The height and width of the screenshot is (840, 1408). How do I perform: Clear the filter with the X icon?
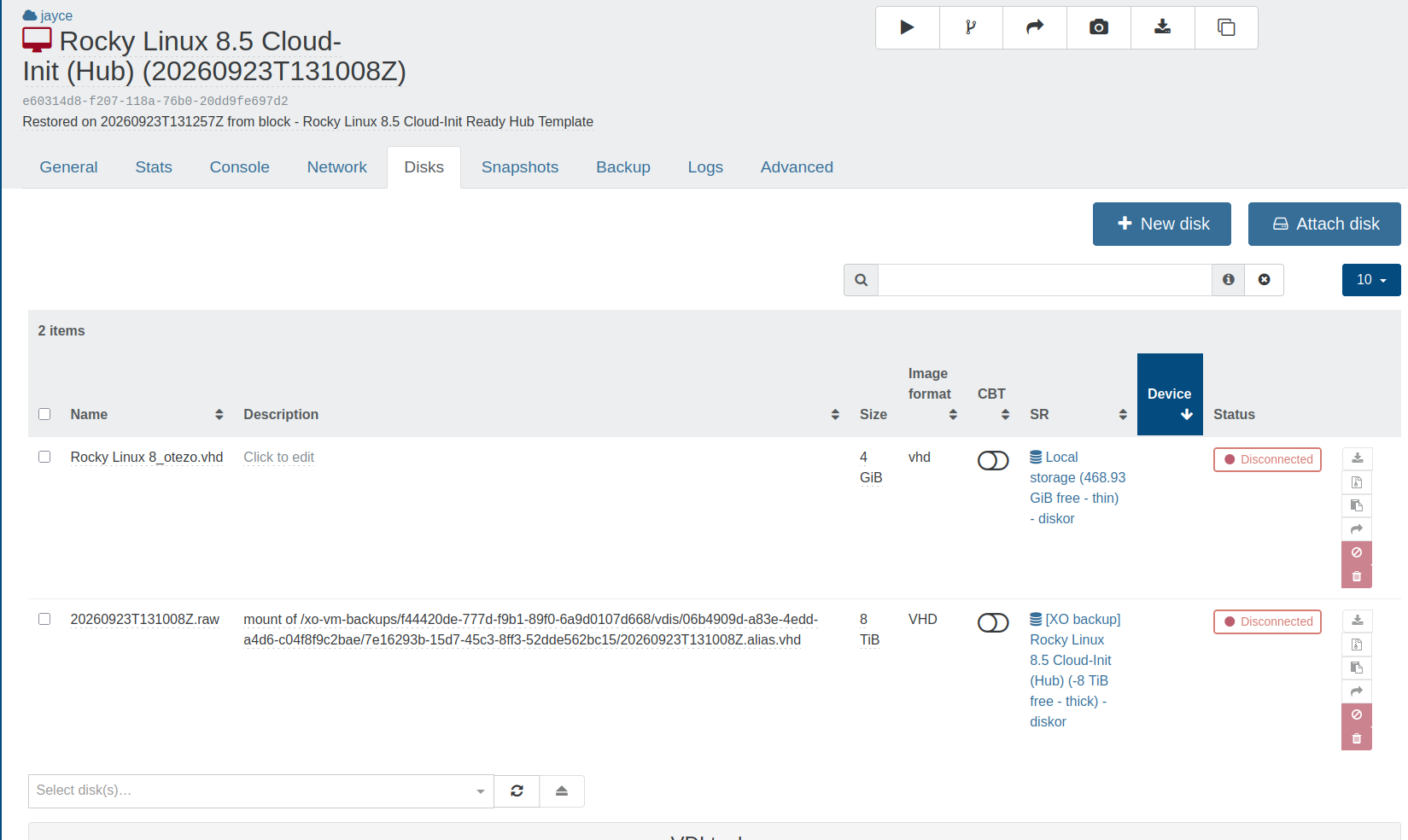click(1265, 280)
